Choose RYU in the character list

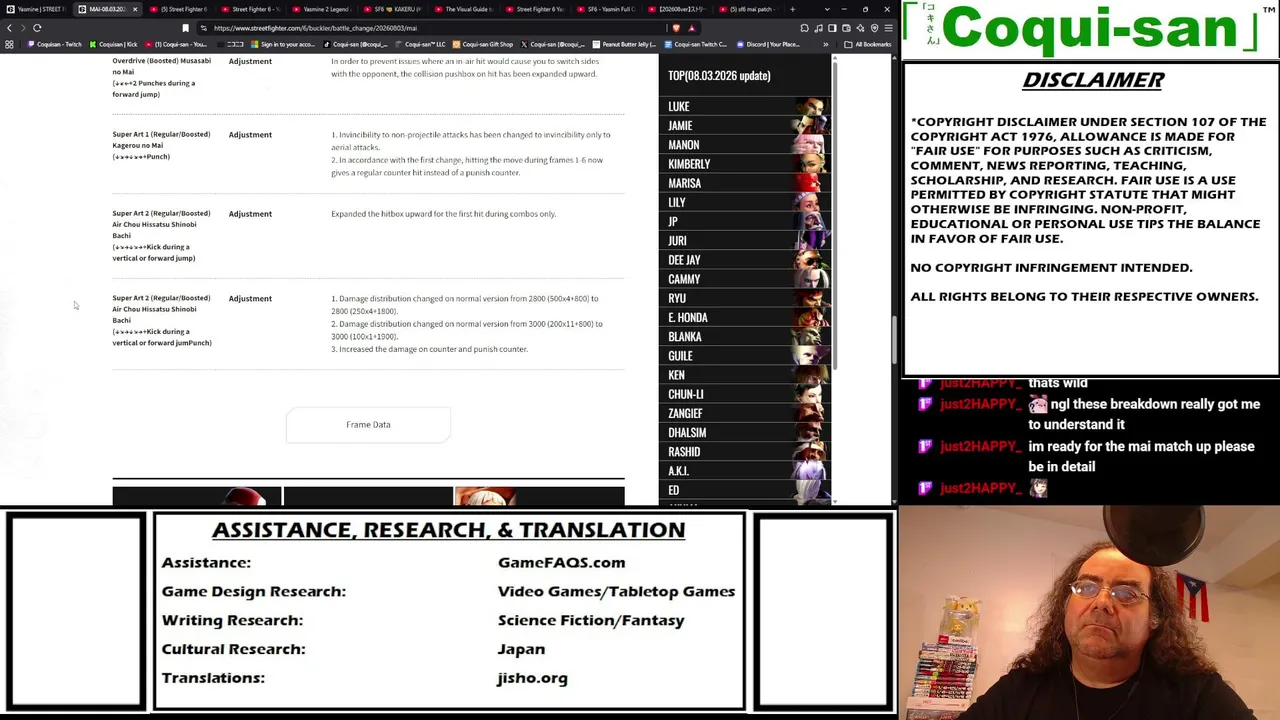(x=744, y=298)
